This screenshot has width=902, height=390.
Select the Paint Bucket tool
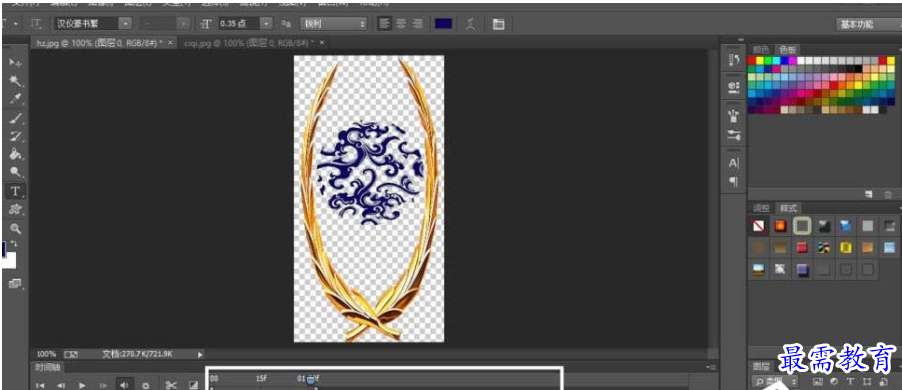[x=16, y=154]
